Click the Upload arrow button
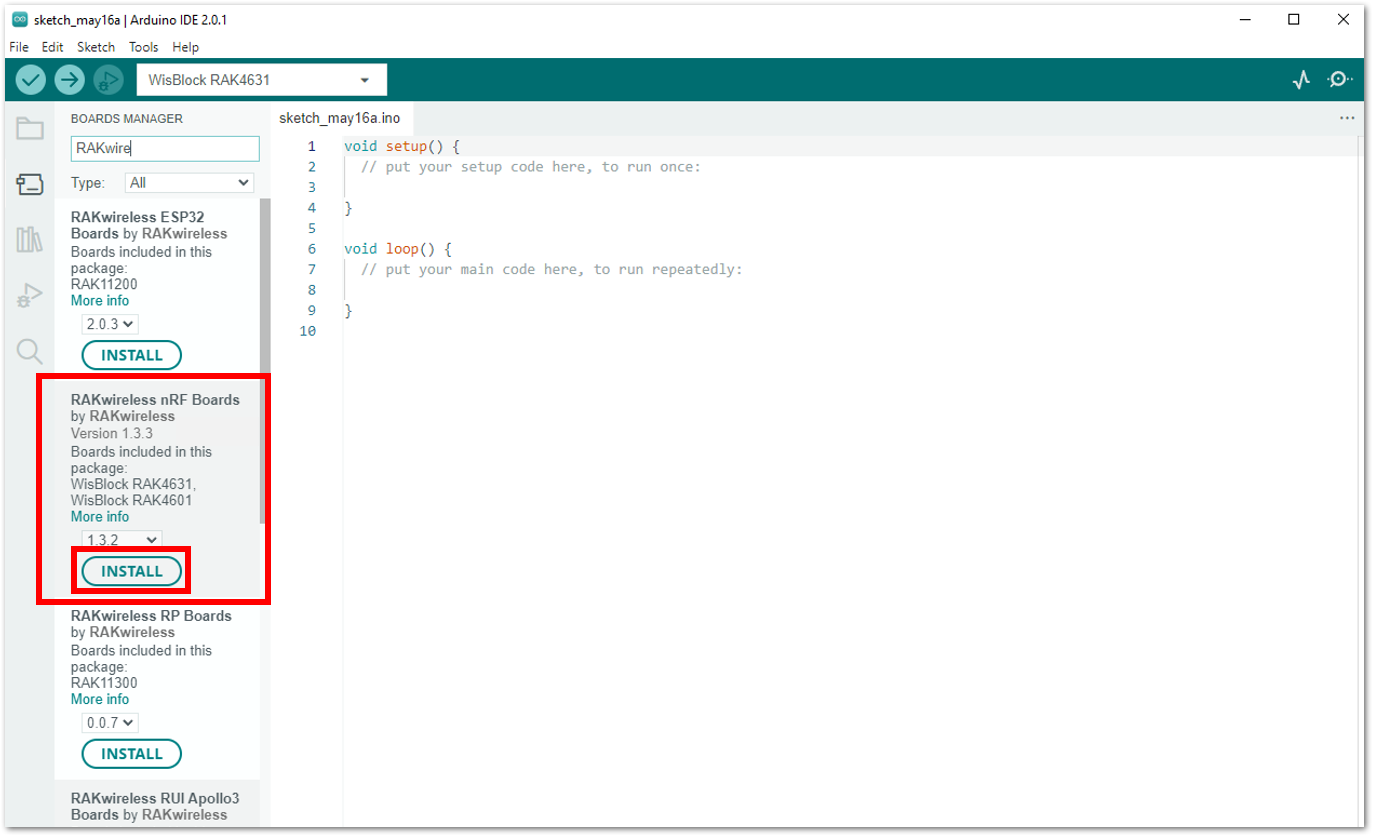Viewport: 1373px width, 836px height. [69, 79]
